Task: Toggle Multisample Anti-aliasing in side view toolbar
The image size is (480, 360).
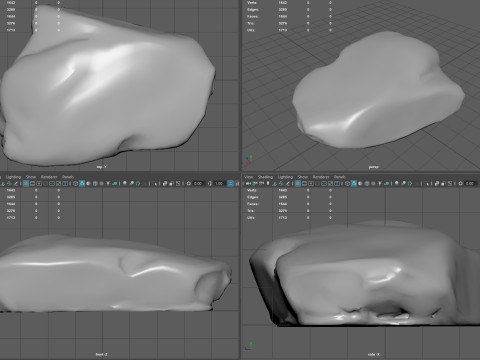Action: [x=410, y=183]
